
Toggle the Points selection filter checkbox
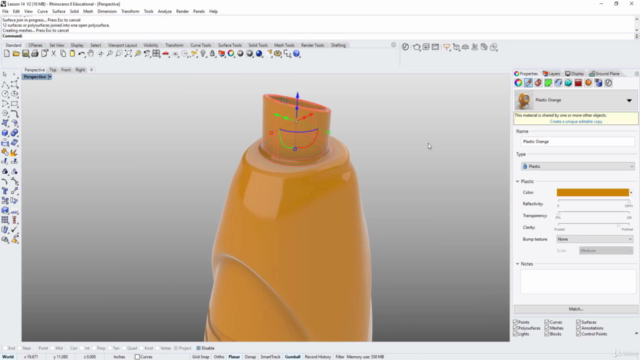click(515, 322)
